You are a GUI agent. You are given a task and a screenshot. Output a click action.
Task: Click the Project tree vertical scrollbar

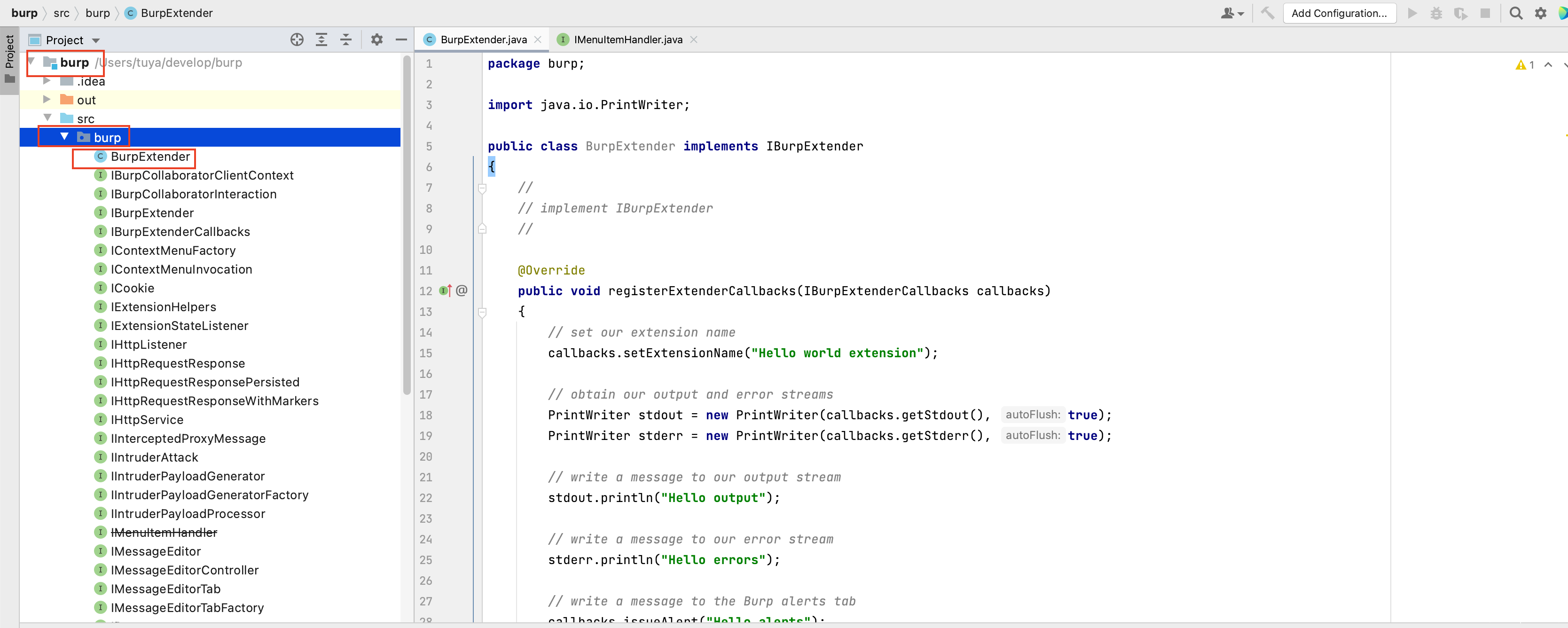pos(406,225)
